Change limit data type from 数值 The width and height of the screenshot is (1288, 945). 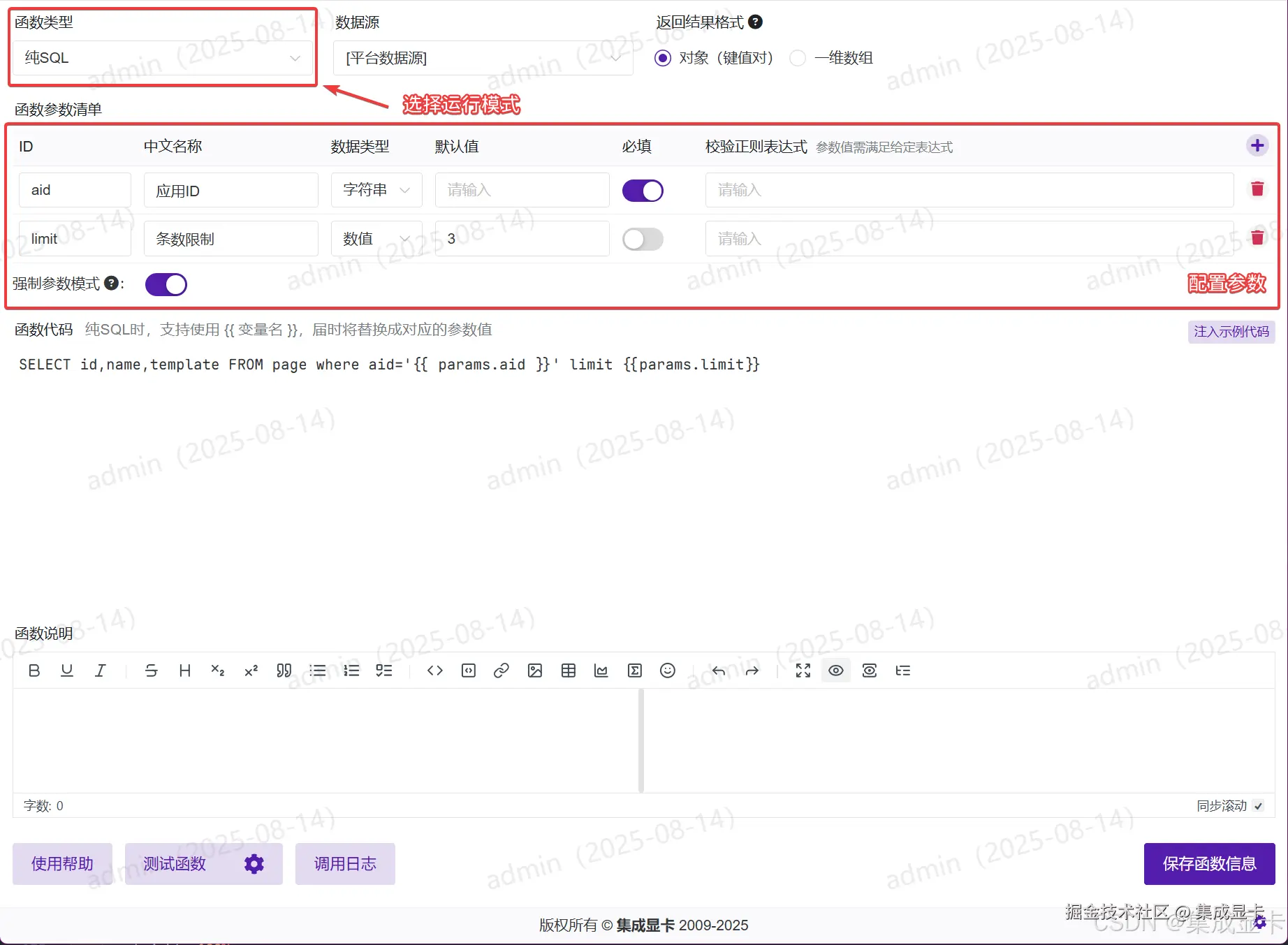point(376,239)
